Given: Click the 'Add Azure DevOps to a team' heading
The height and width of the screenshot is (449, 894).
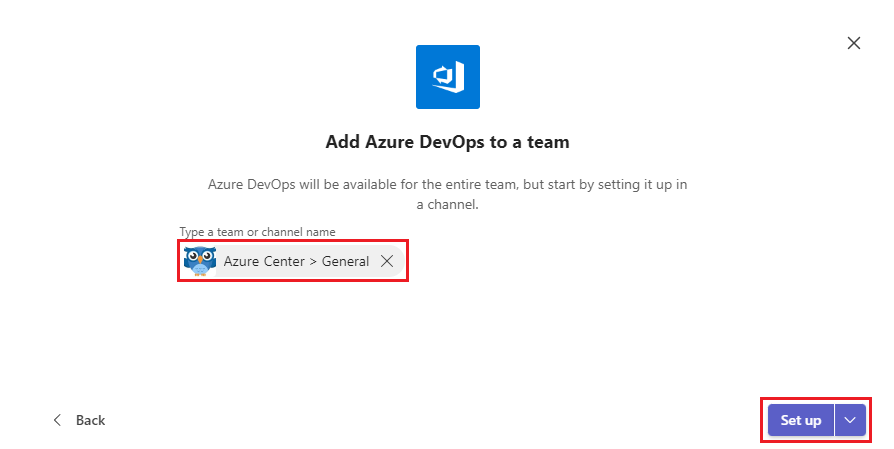Looking at the screenshot, I should click(448, 142).
